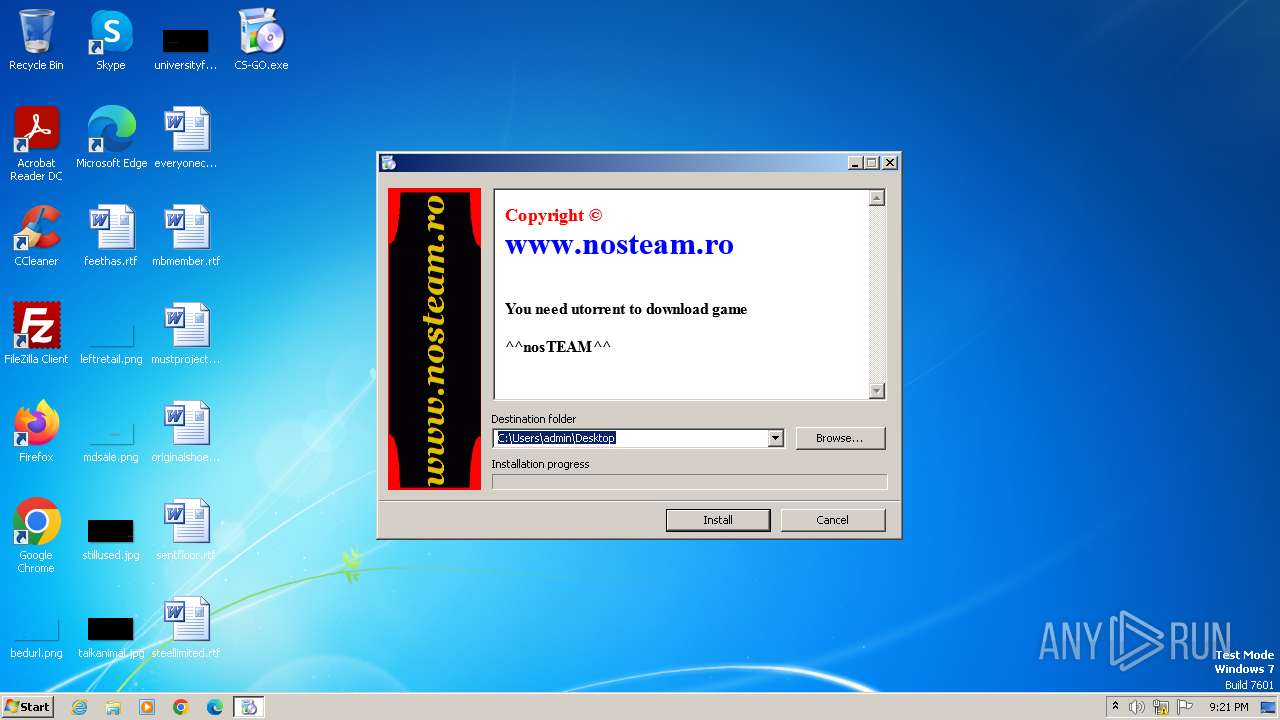Open Acrobat Reader DC shortcut
Screen dimensions: 1280x720
36,144
